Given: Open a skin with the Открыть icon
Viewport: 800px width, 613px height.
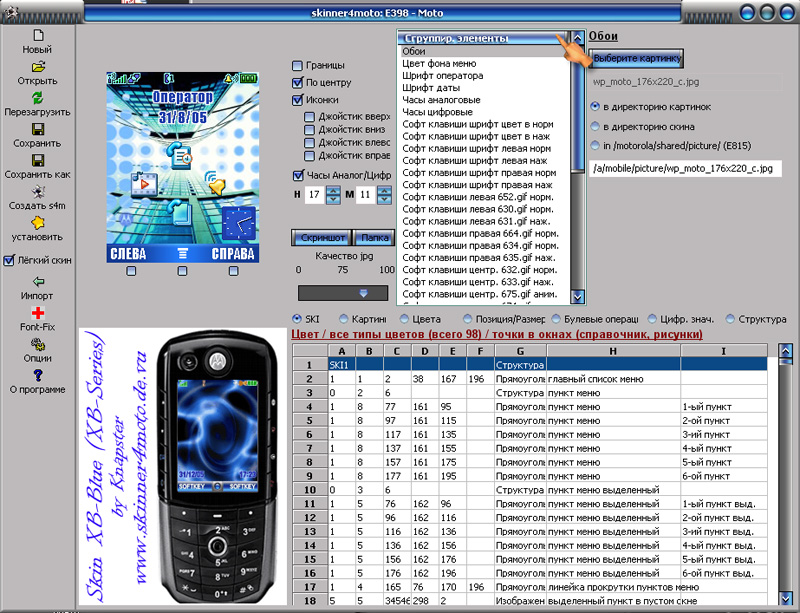Looking at the screenshot, I should (x=38, y=67).
